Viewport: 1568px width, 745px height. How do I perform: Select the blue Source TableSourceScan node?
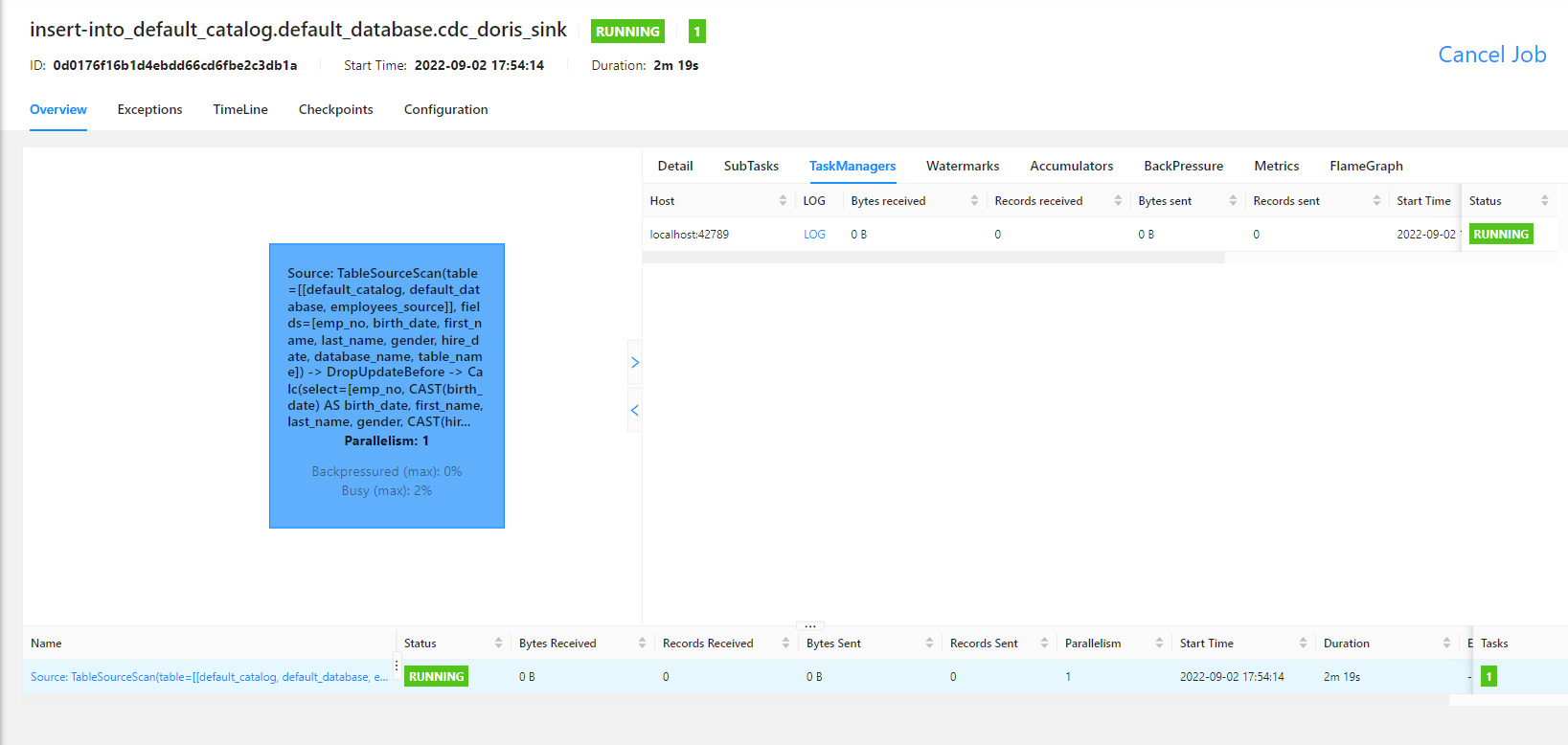coord(387,385)
